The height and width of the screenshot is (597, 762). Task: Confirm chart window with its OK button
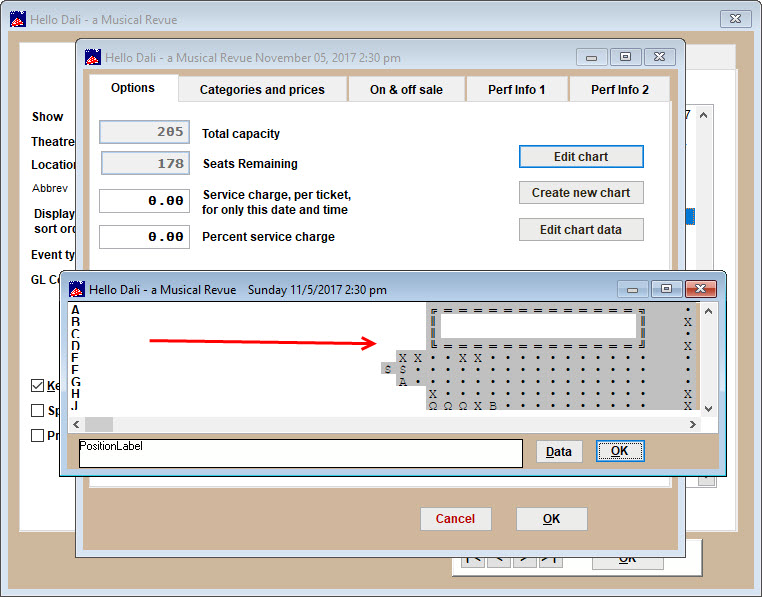click(x=620, y=451)
